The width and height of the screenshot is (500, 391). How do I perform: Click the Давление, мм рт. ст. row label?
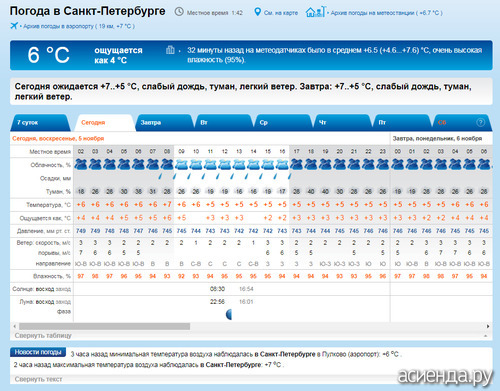pos(44,231)
